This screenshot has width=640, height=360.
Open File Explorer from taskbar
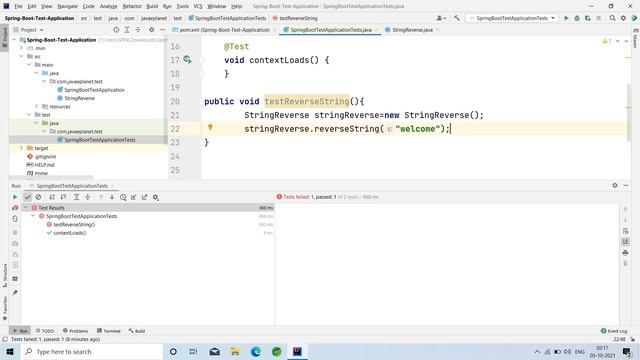235,351
